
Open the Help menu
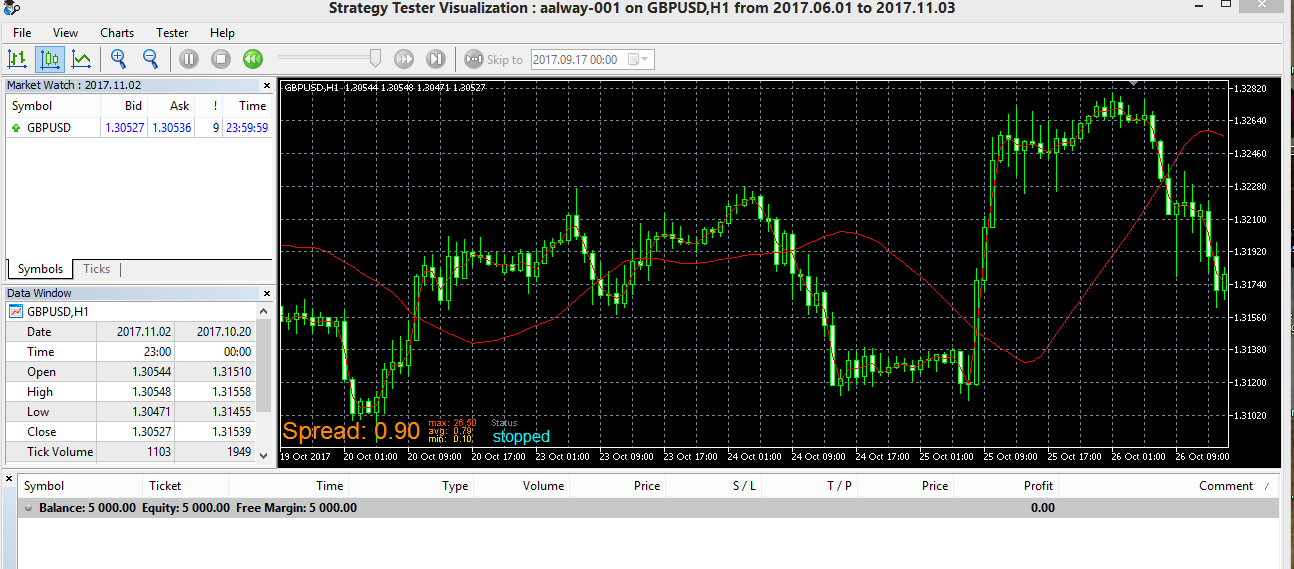click(x=222, y=33)
